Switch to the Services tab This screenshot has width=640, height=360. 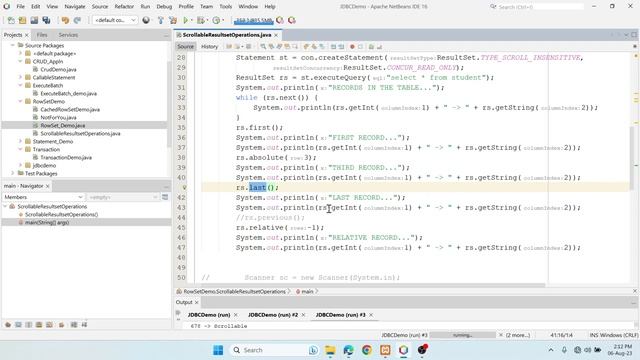coord(68,35)
